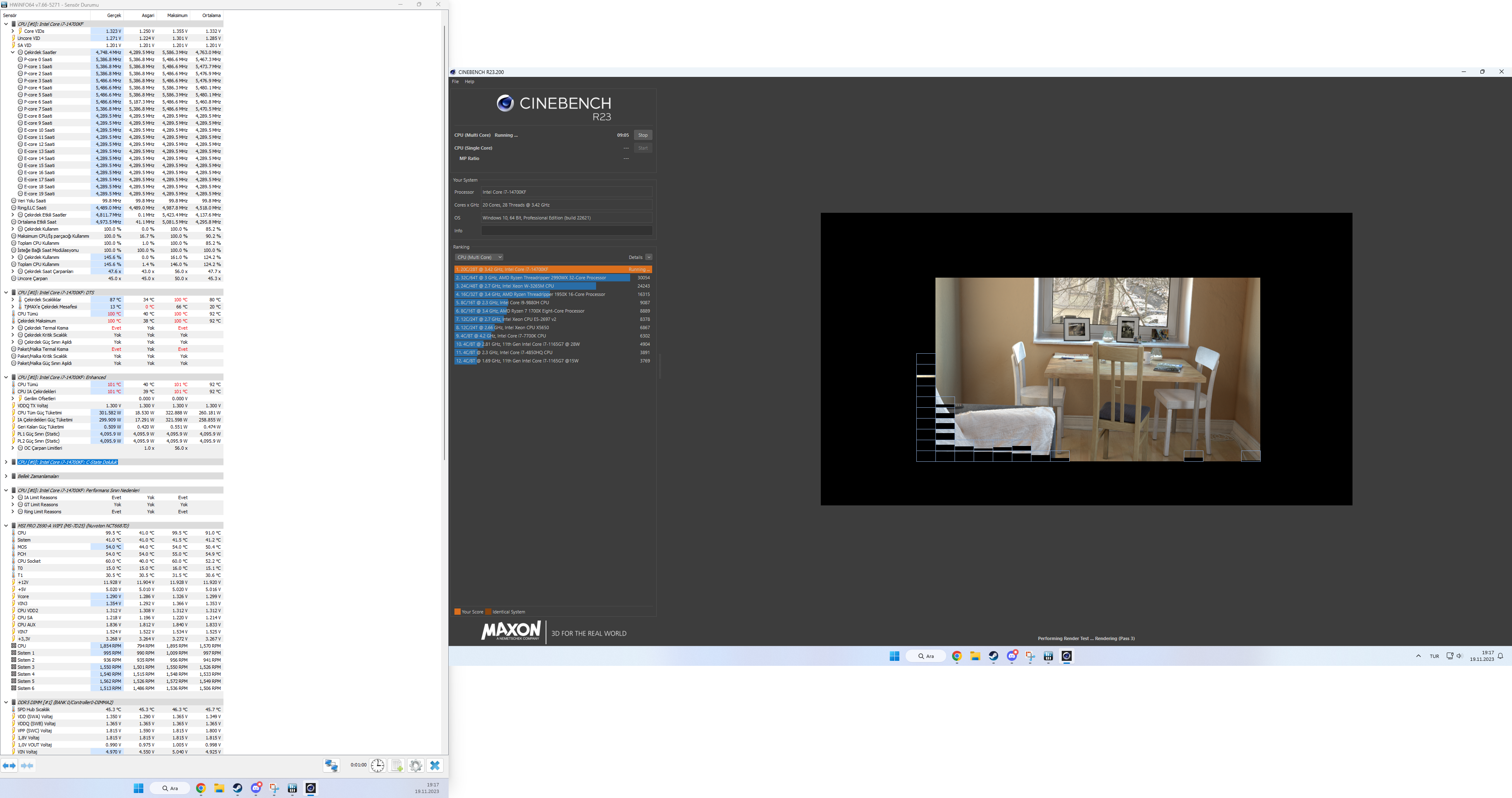This screenshot has width=1512, height=798.
Task: Expand Çekirdek Etkili Saatler row
Action: click(x=13, y=215)
